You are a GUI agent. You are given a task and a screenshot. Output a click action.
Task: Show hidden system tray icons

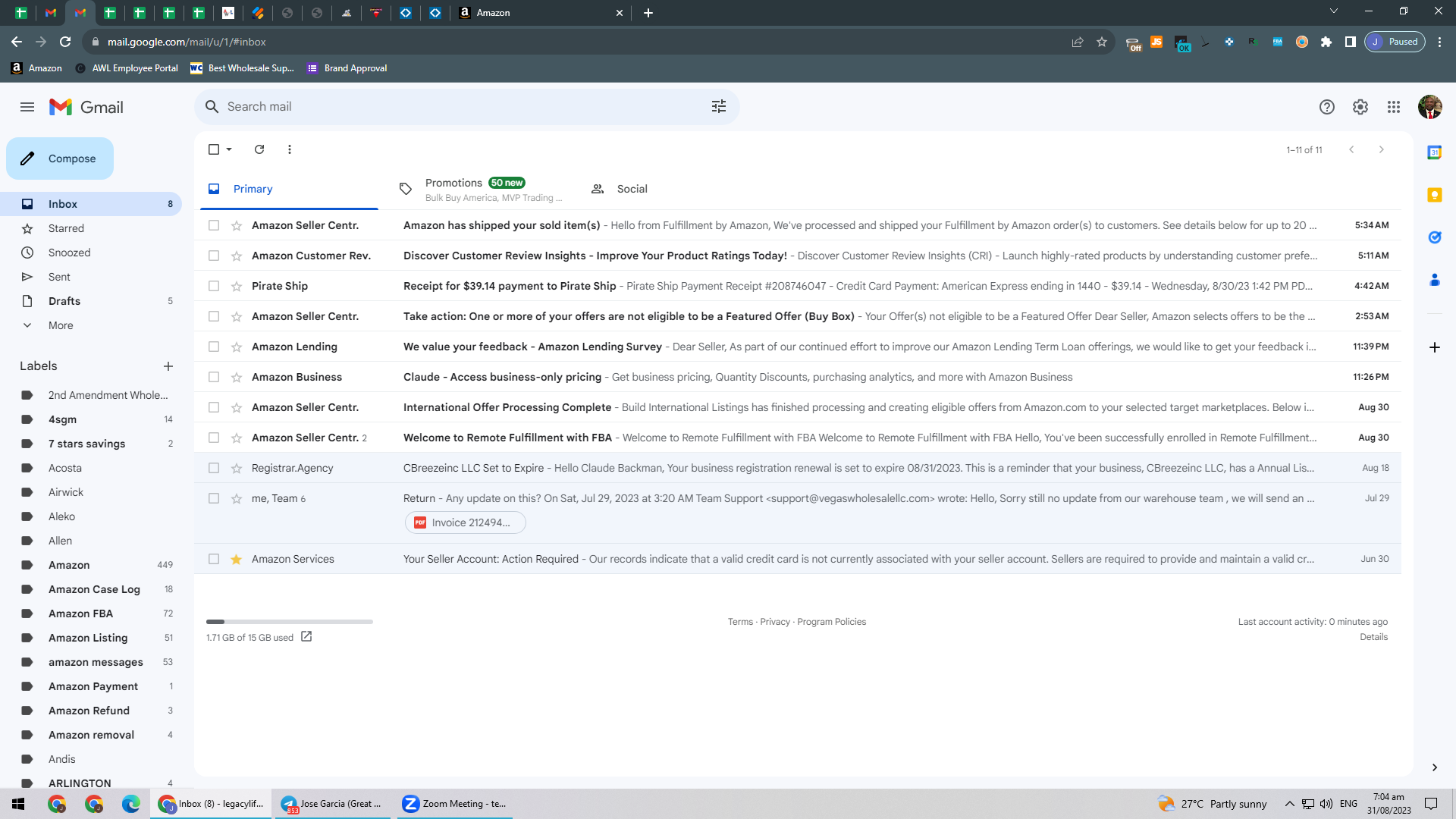(x=1289, y=804)
